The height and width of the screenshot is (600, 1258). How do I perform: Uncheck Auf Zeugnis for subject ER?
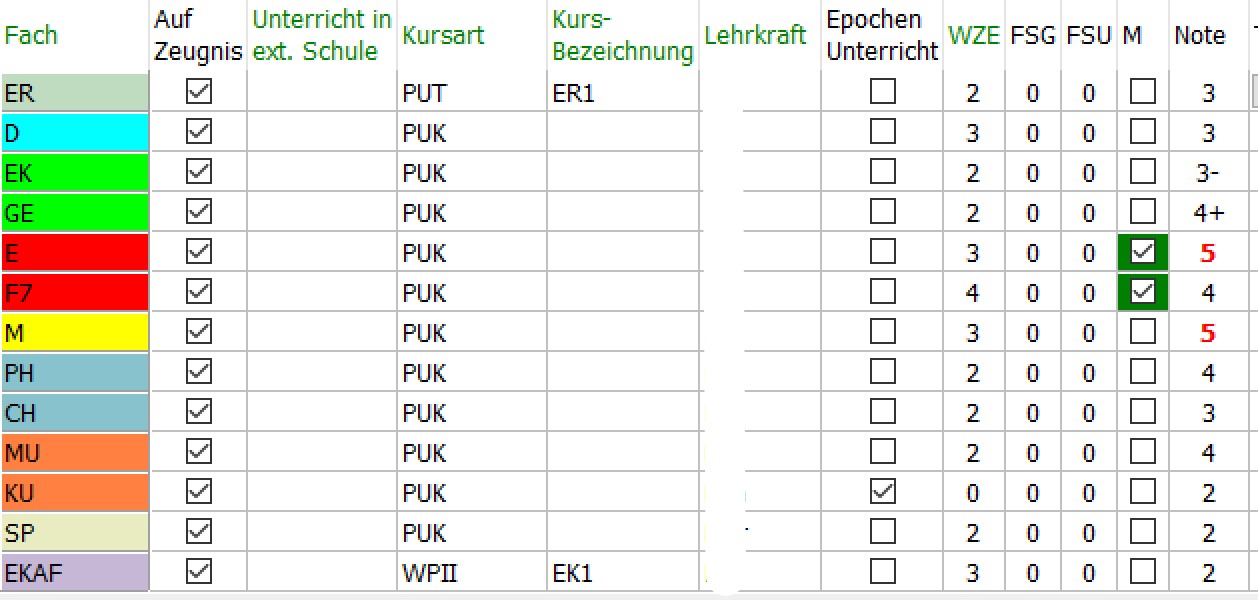(x=199, y=92)
